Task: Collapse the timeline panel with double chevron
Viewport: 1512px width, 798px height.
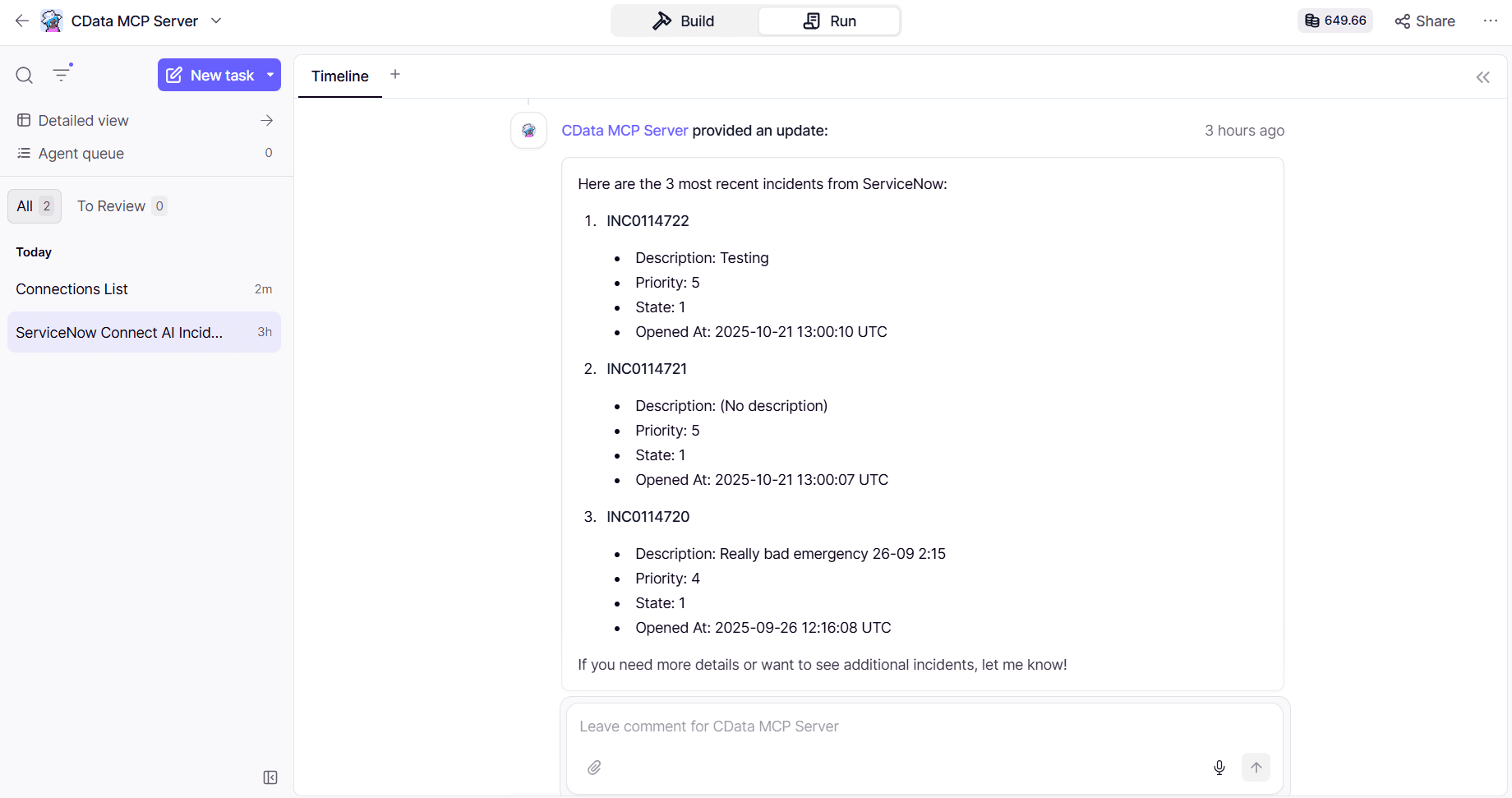Action: pyautogui.click(x=1482, y=77)
